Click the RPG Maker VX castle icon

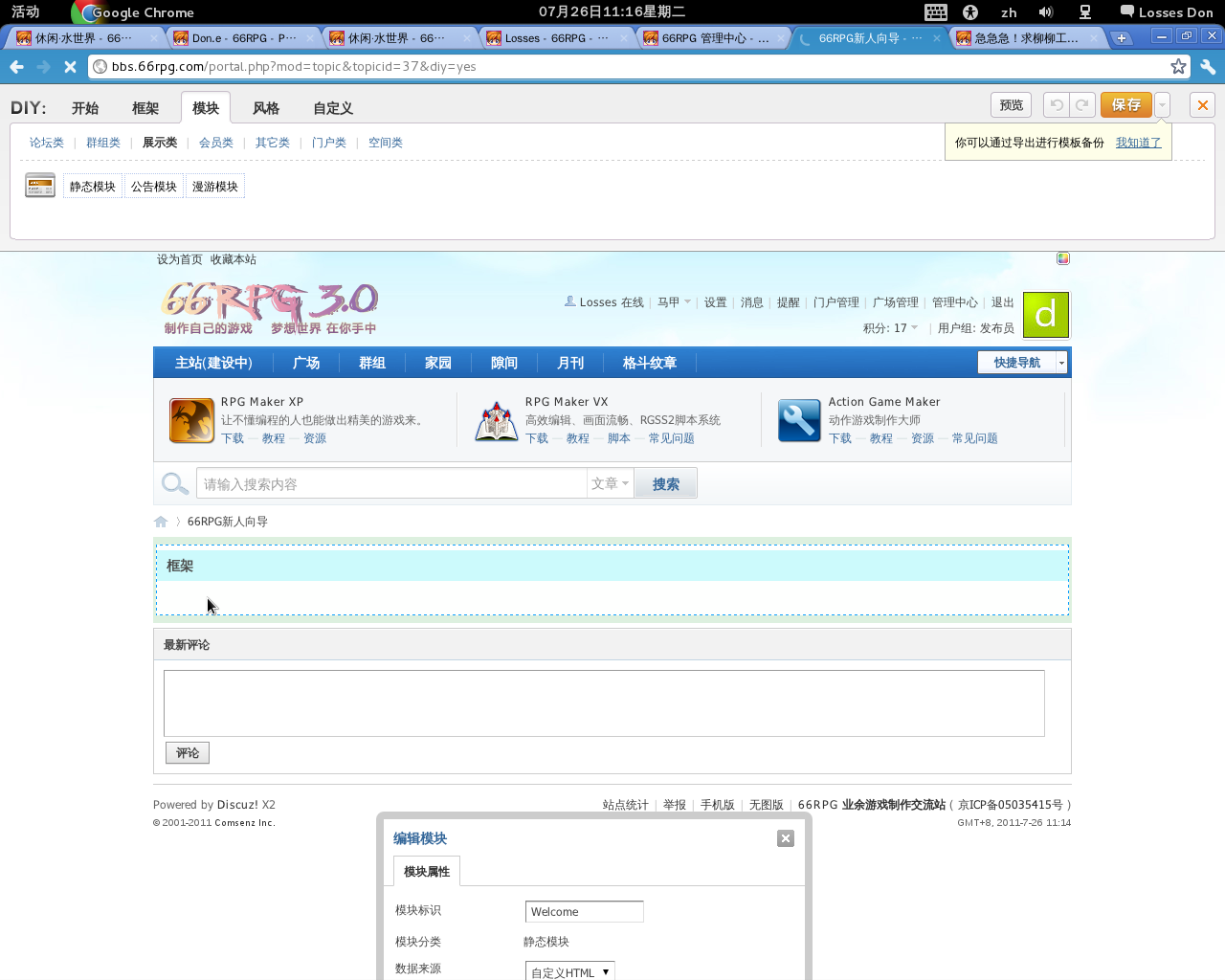(496, 420)
